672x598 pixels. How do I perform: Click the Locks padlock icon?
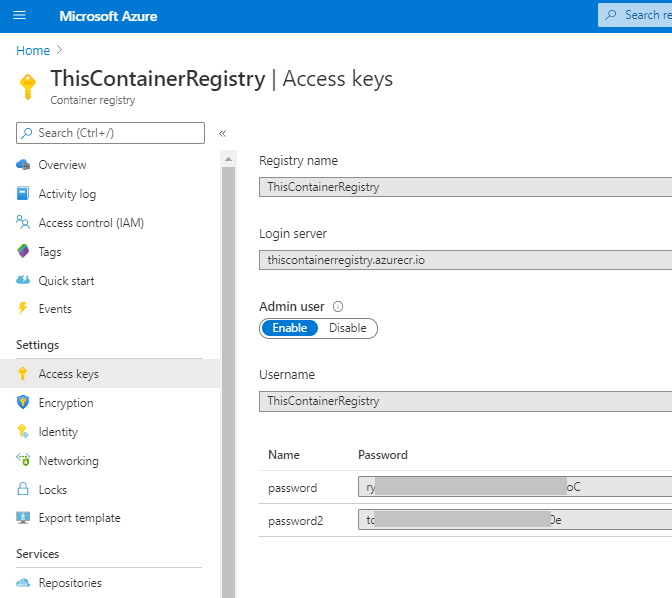pyautogui.click(x=23, y=489)
